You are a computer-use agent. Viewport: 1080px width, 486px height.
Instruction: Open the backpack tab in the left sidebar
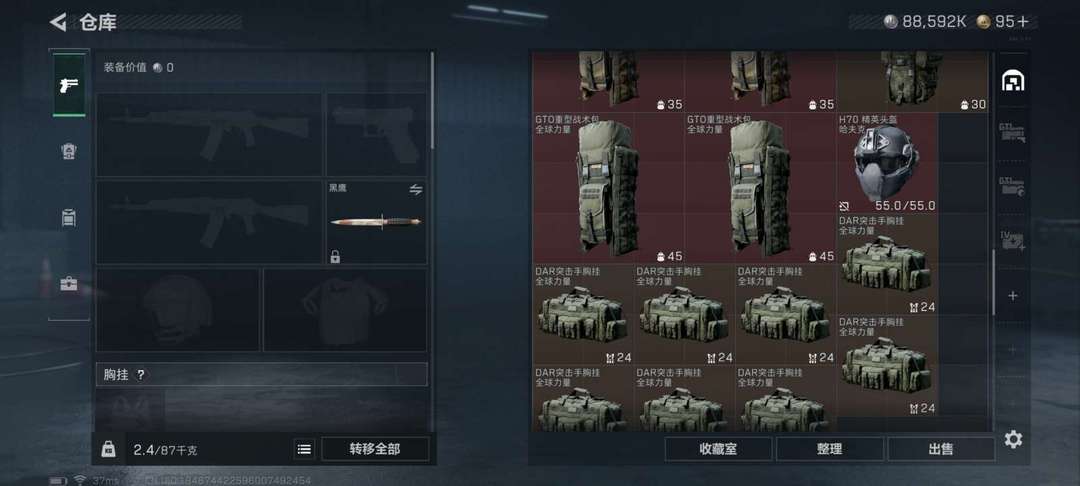(69, 218)
